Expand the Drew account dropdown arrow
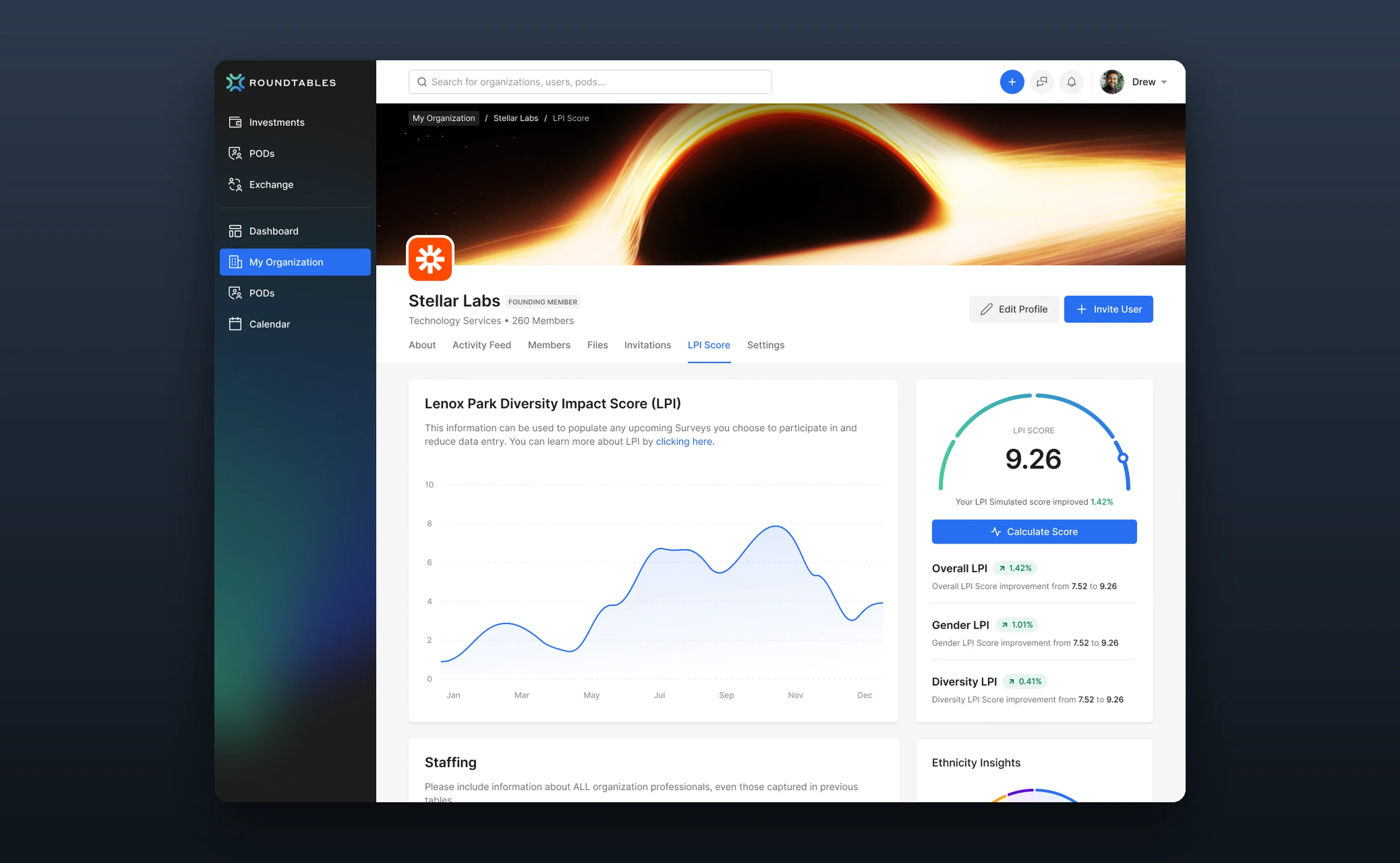This screenshot has height=863, width=1400. (x=1164, y=83)
